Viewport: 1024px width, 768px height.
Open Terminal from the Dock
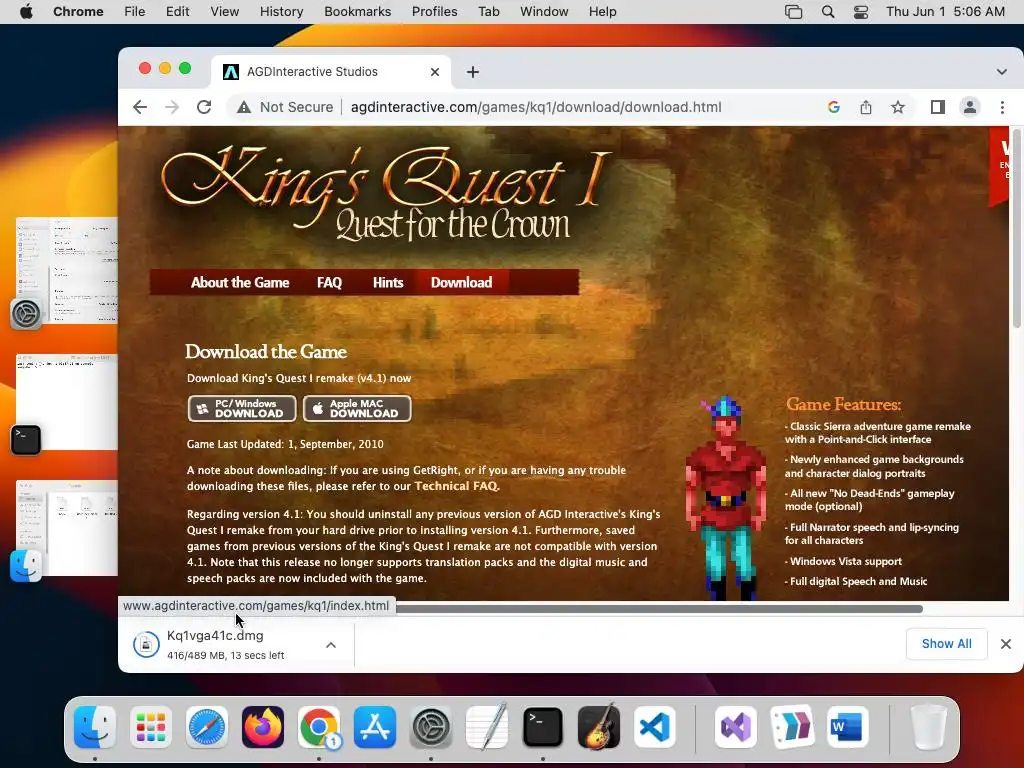[543, 727]
